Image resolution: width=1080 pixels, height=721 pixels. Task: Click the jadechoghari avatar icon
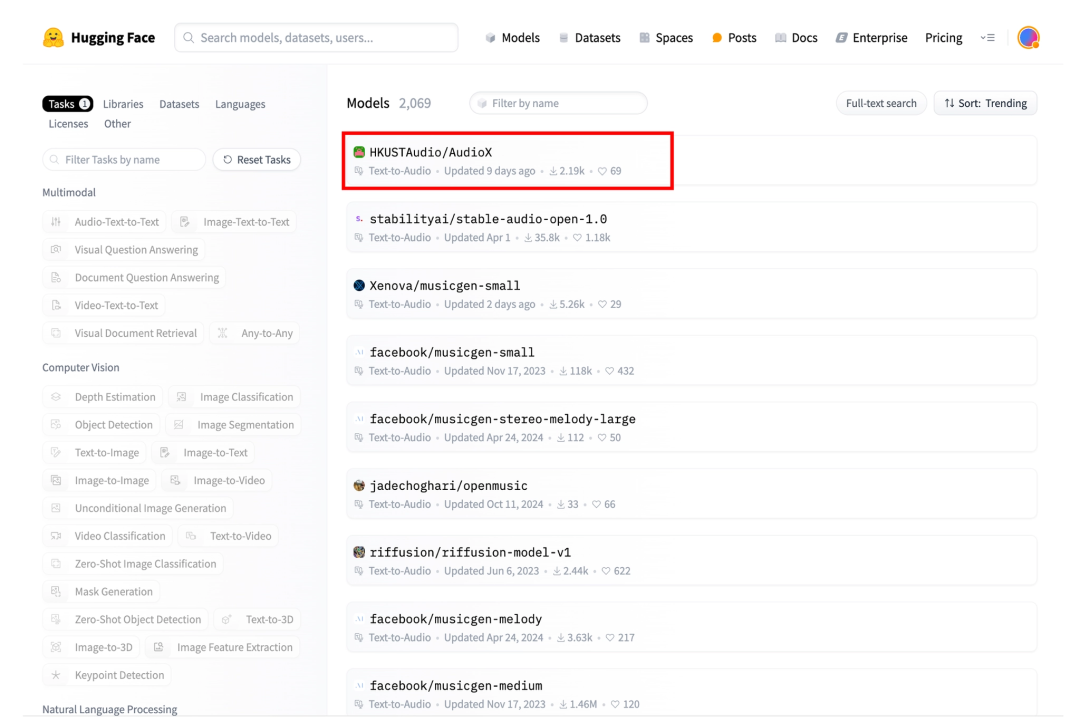tap(360, 486)
